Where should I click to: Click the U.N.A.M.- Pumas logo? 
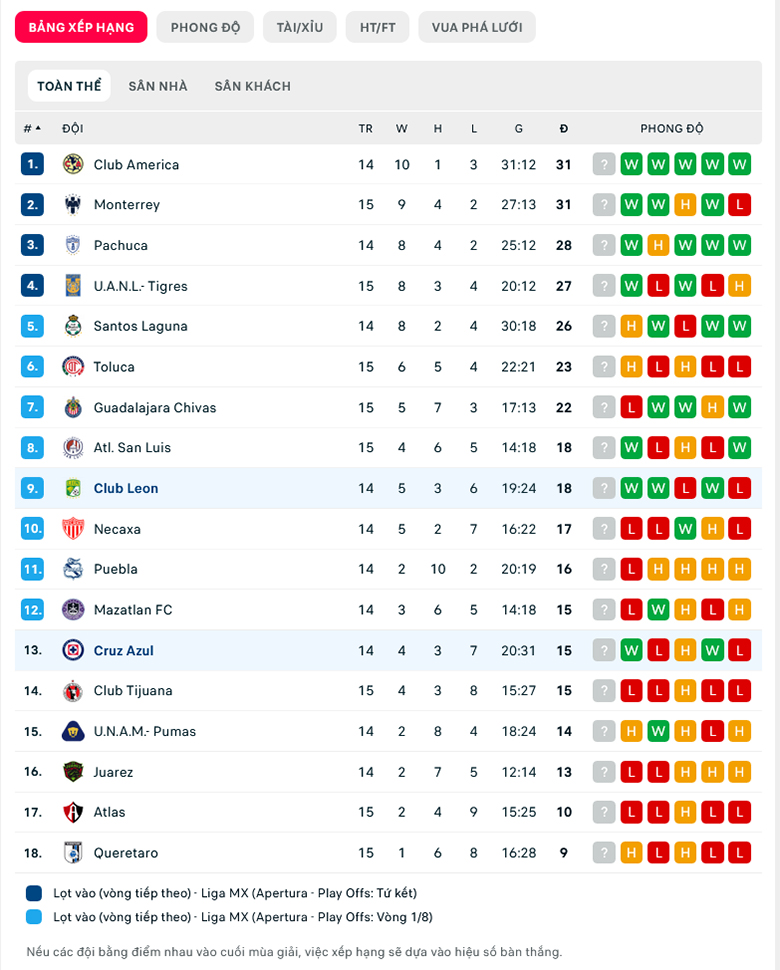[73, 731]
